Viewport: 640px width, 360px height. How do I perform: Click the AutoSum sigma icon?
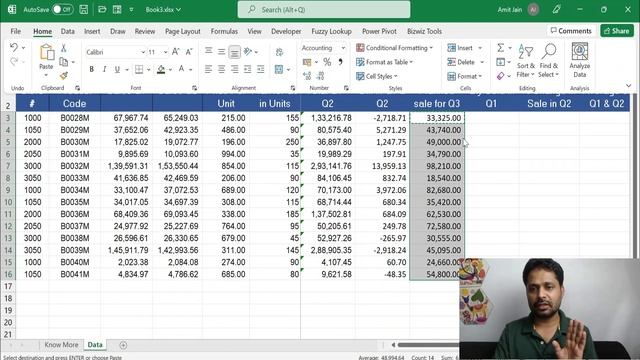[x=500, y=48]
